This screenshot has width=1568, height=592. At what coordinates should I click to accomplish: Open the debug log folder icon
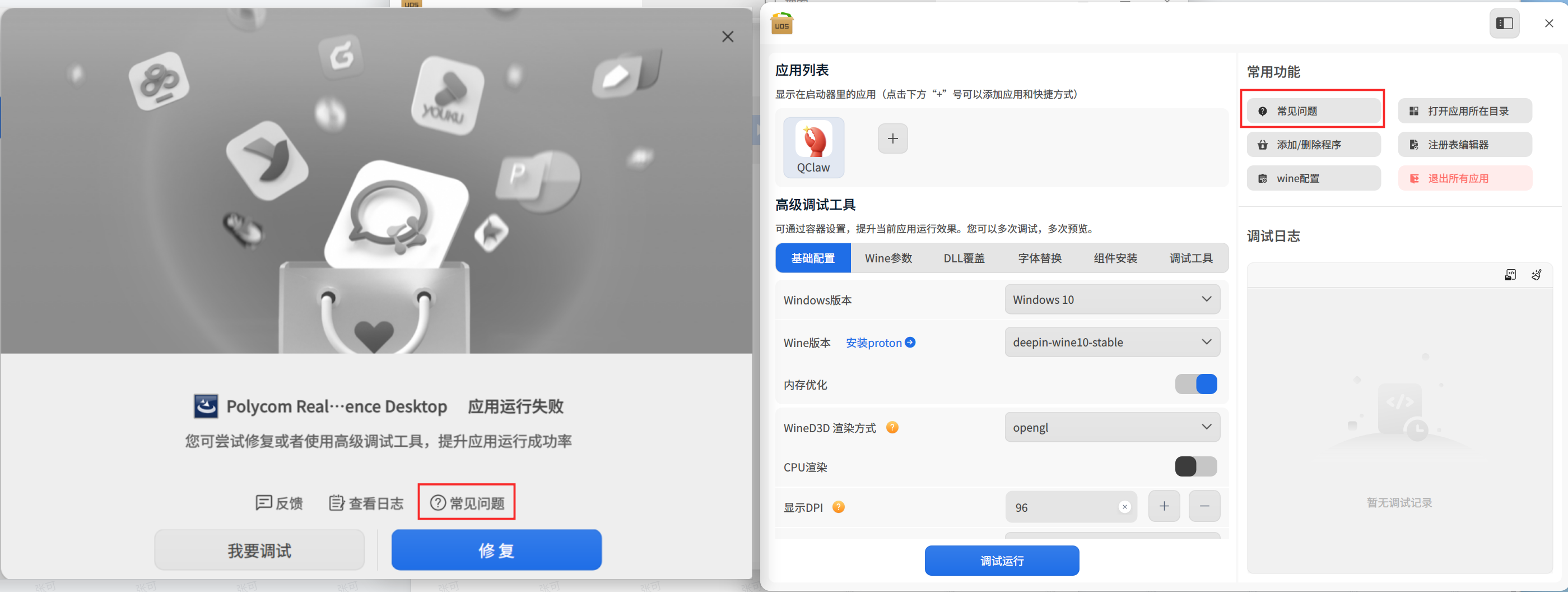[1510, 275]
